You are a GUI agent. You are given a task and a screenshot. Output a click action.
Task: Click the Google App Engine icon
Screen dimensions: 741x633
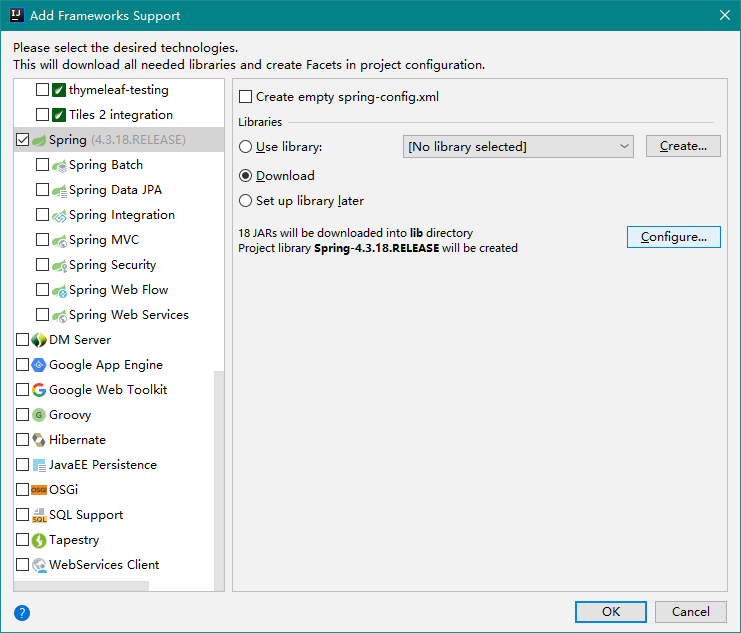point(40,365)
